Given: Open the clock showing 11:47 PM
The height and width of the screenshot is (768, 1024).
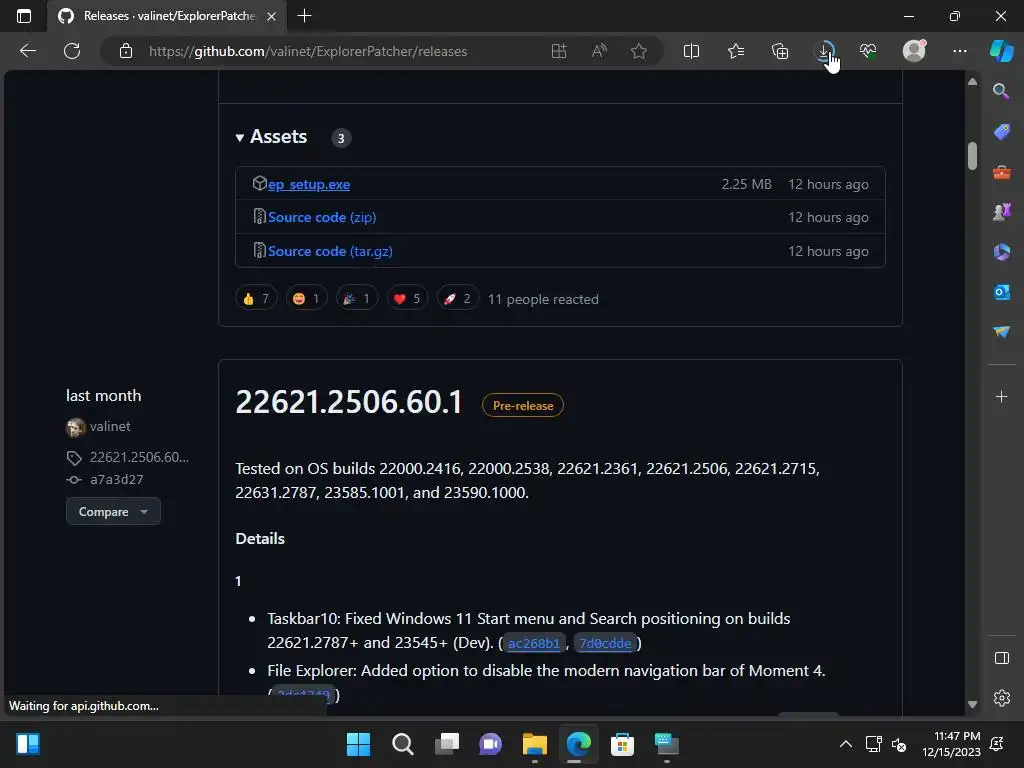Looking at the screenshot, I should pyautogui.click(x=952, y=744).
